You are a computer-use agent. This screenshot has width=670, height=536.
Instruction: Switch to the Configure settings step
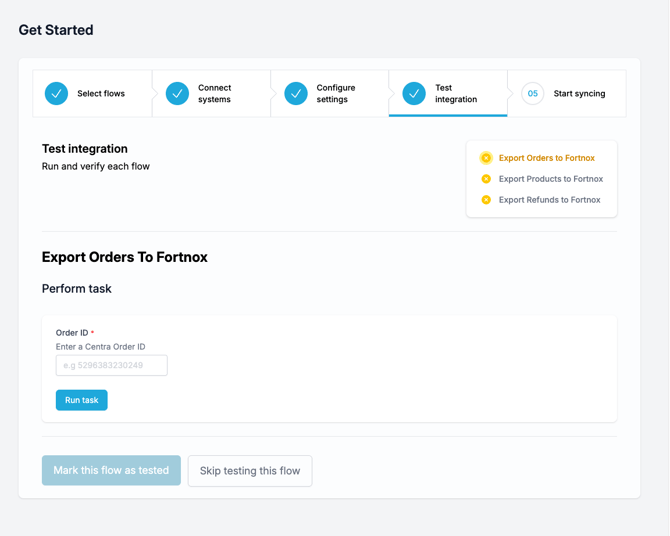pyautogui.click(x=335, y=94)
